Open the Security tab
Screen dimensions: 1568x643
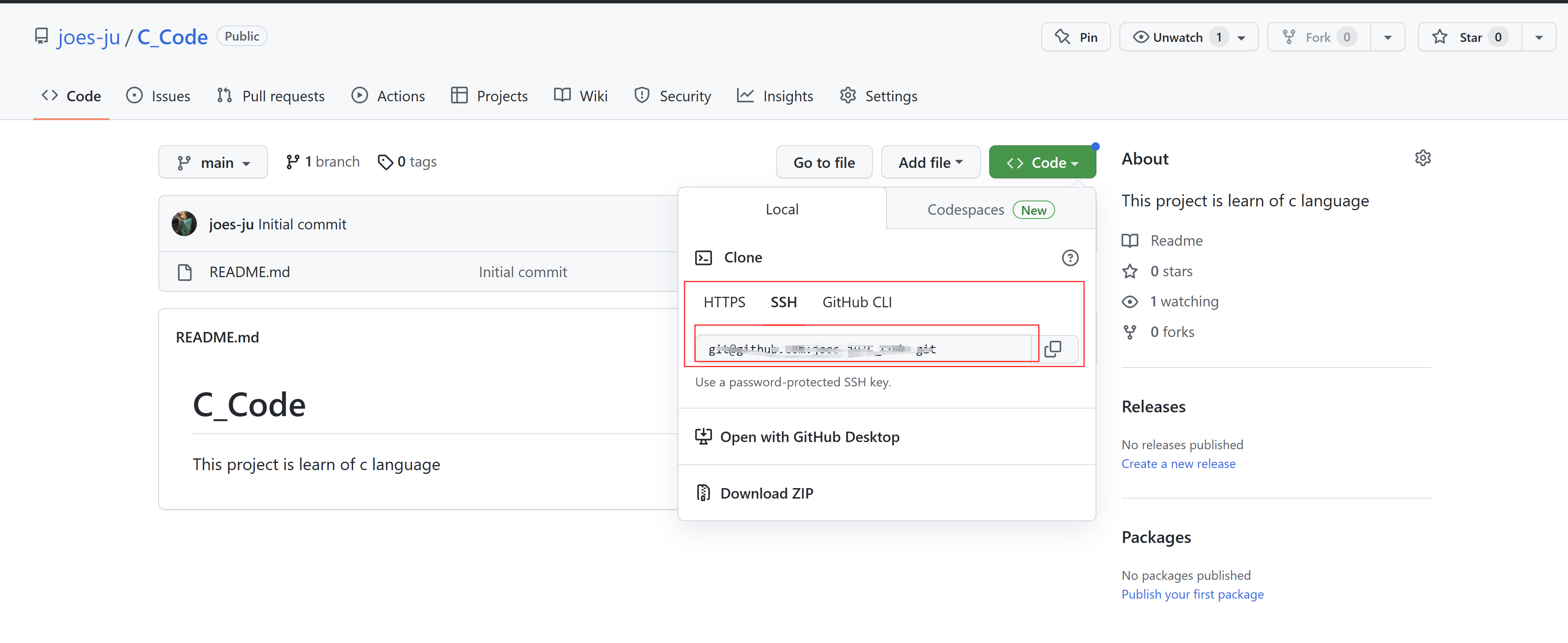tap(673, 96)
